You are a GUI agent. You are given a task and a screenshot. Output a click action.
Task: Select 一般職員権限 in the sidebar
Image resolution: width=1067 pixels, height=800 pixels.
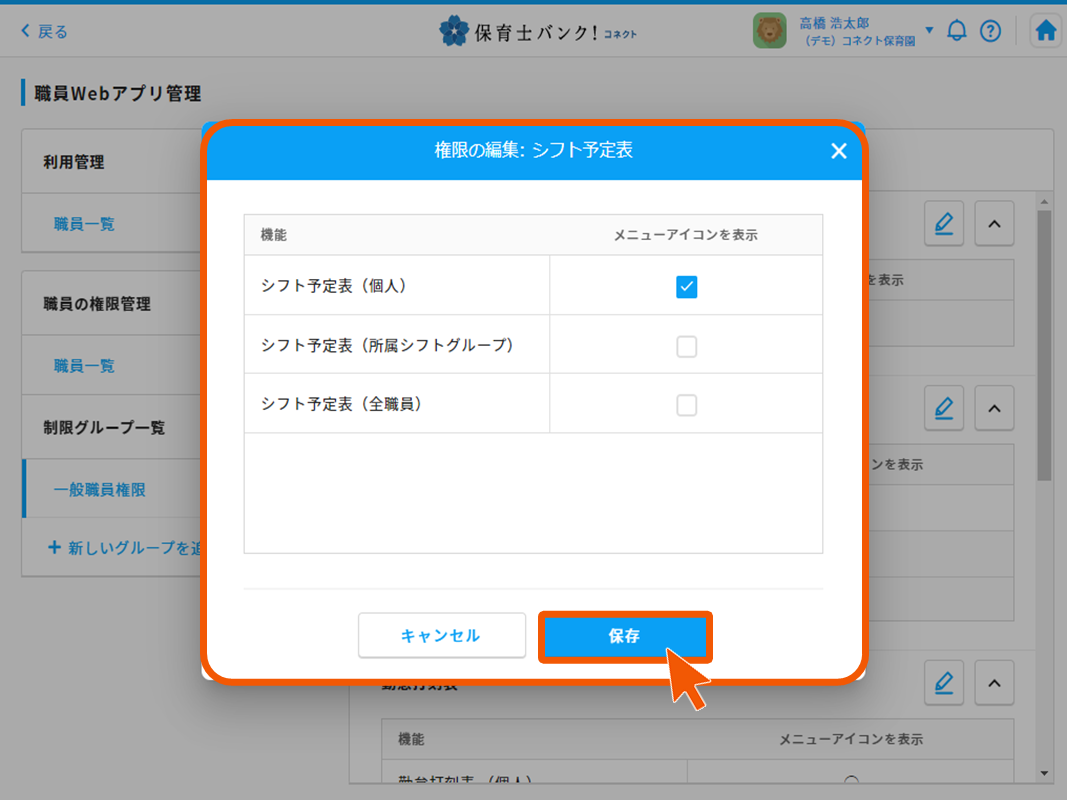[x=100, y=490]
